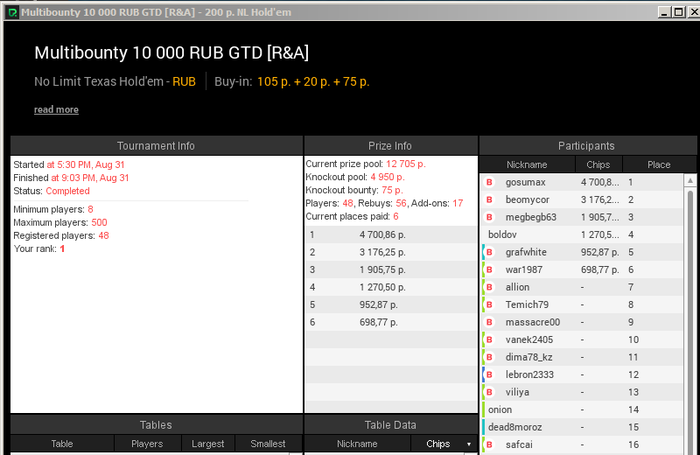This screenshot has height=455, width=700.
Task: Click the participants list scrollbar thumb
Action: 690,321
